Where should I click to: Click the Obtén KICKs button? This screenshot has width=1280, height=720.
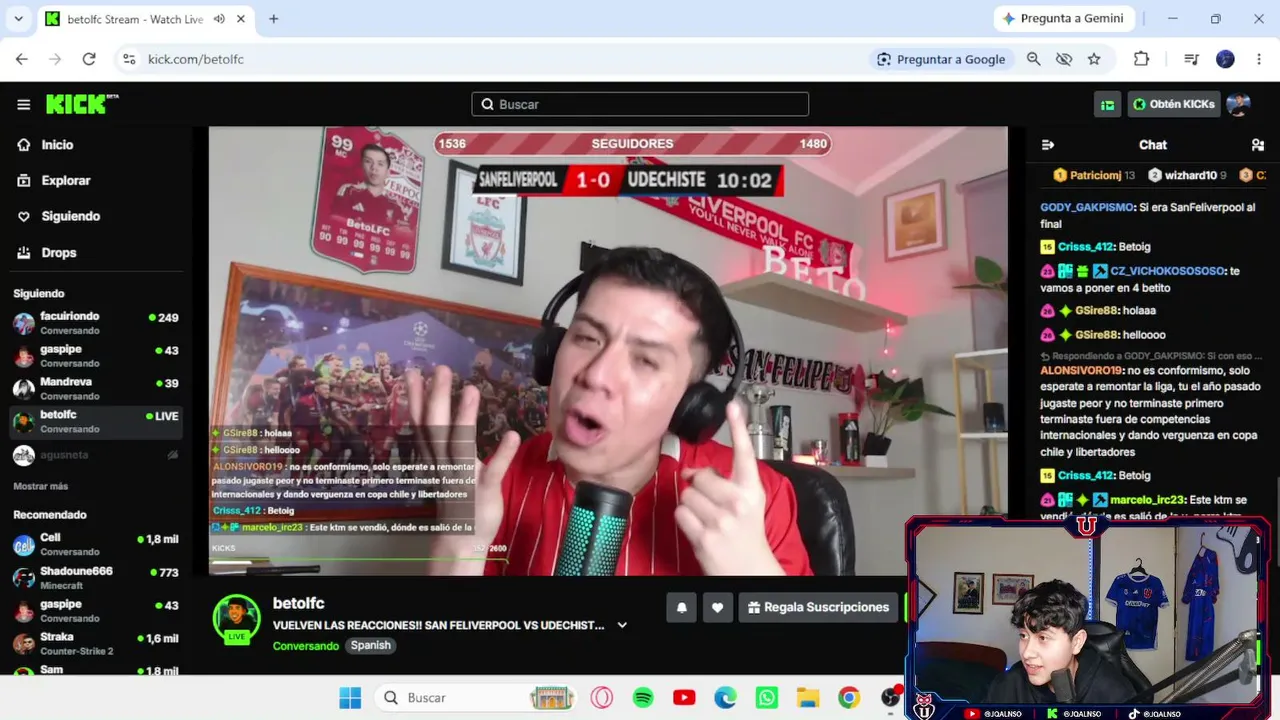point(1174,104)
